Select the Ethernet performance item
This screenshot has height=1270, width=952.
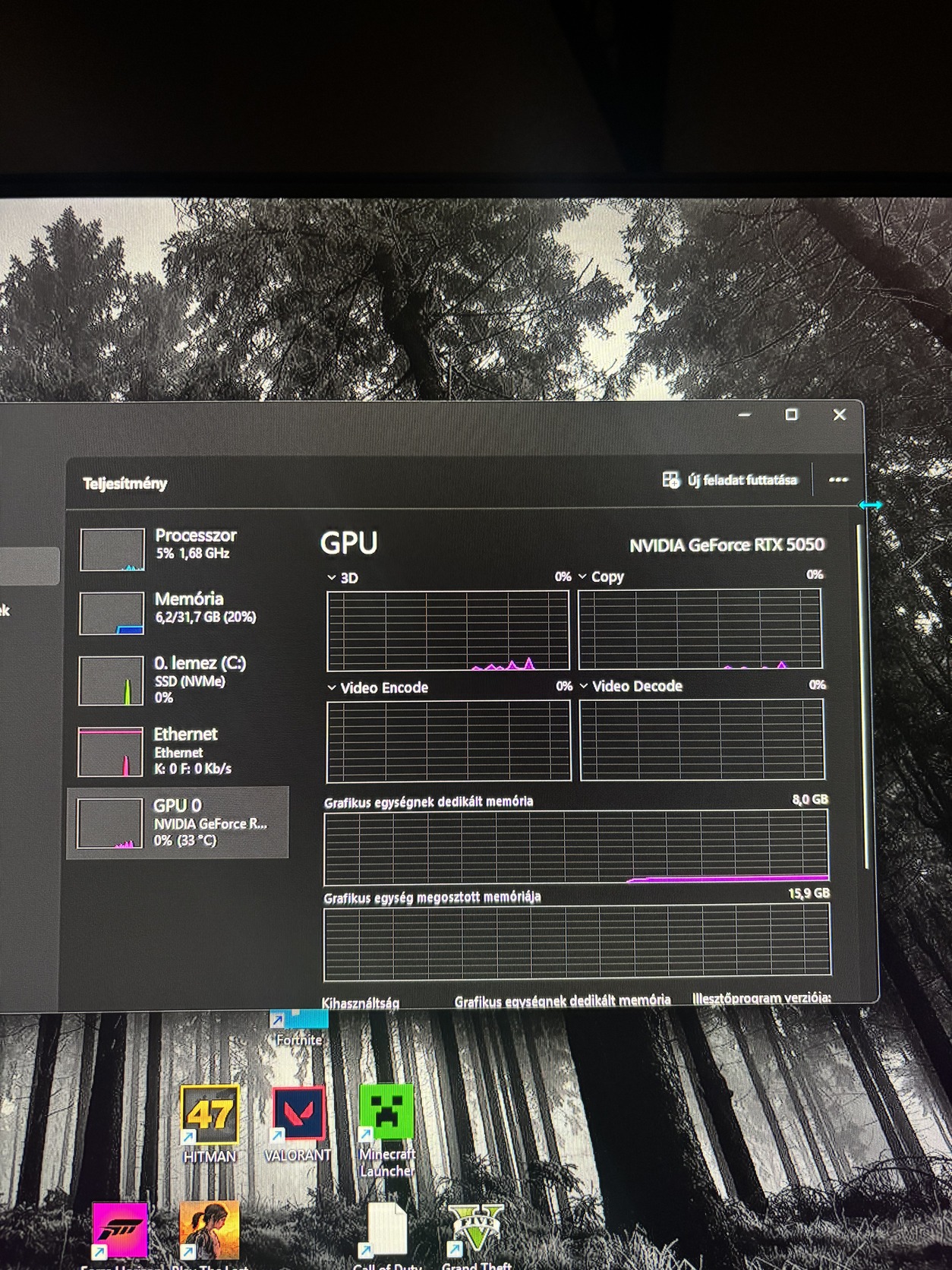click(178, 750)
